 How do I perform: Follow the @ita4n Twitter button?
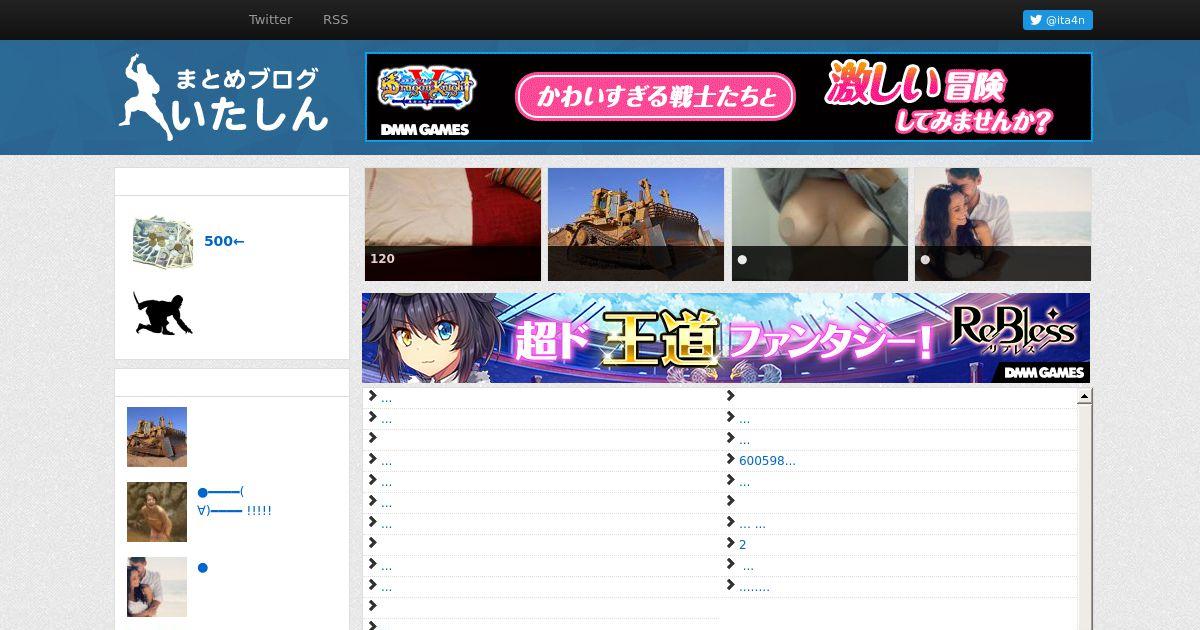pos(1057,20)
